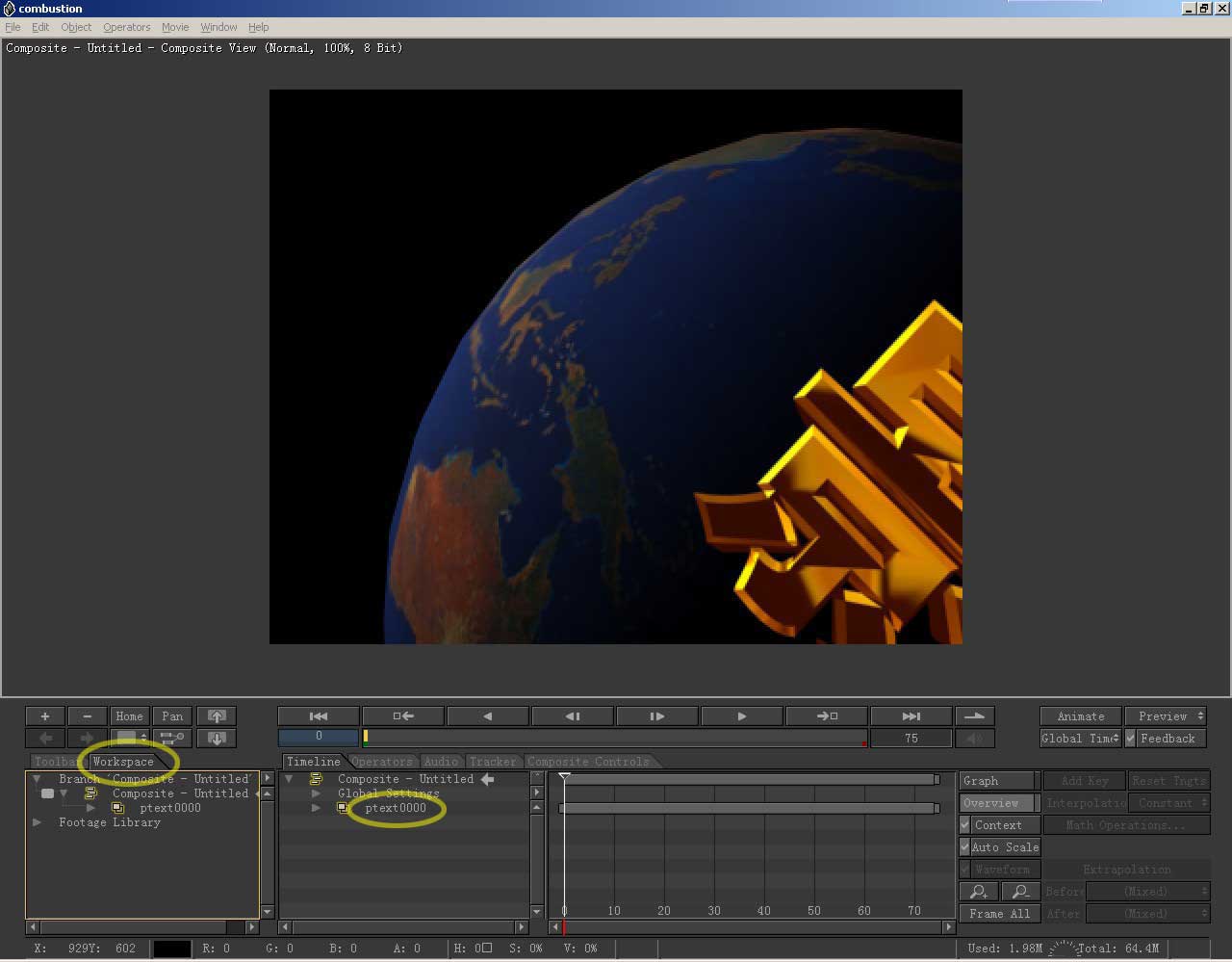Image resolution: width=1232 pixels, height=962 pixels.
Task: Open the Global Time dropdown
Action: point(1080,739)
